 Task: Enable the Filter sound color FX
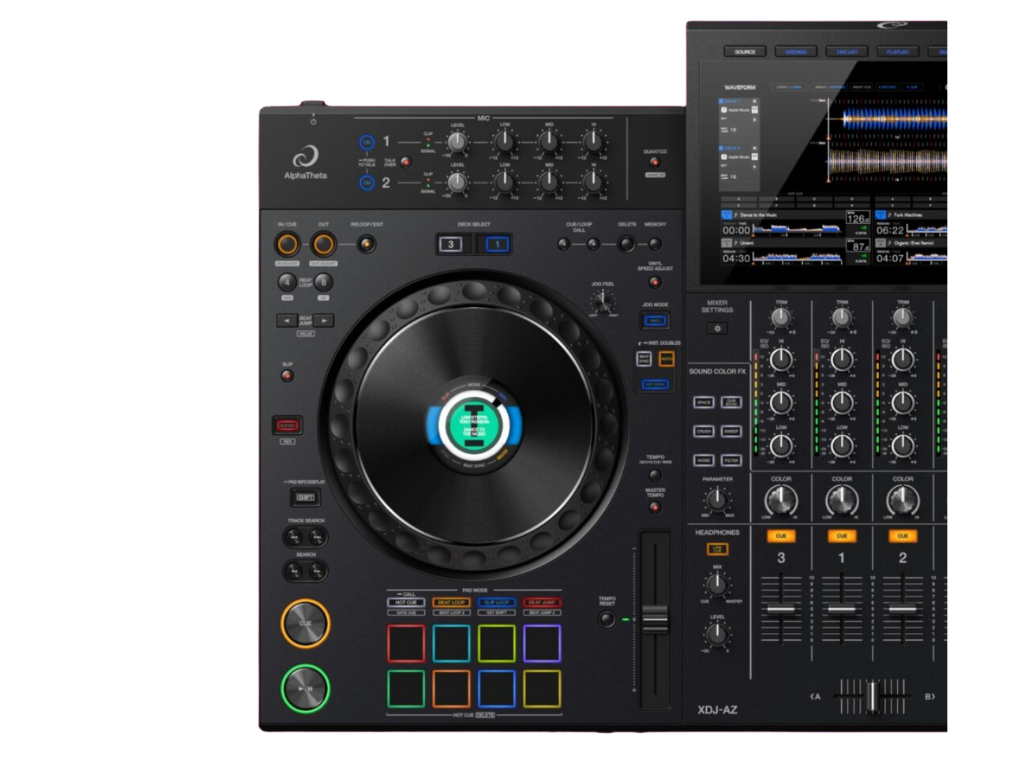(731, 460)
